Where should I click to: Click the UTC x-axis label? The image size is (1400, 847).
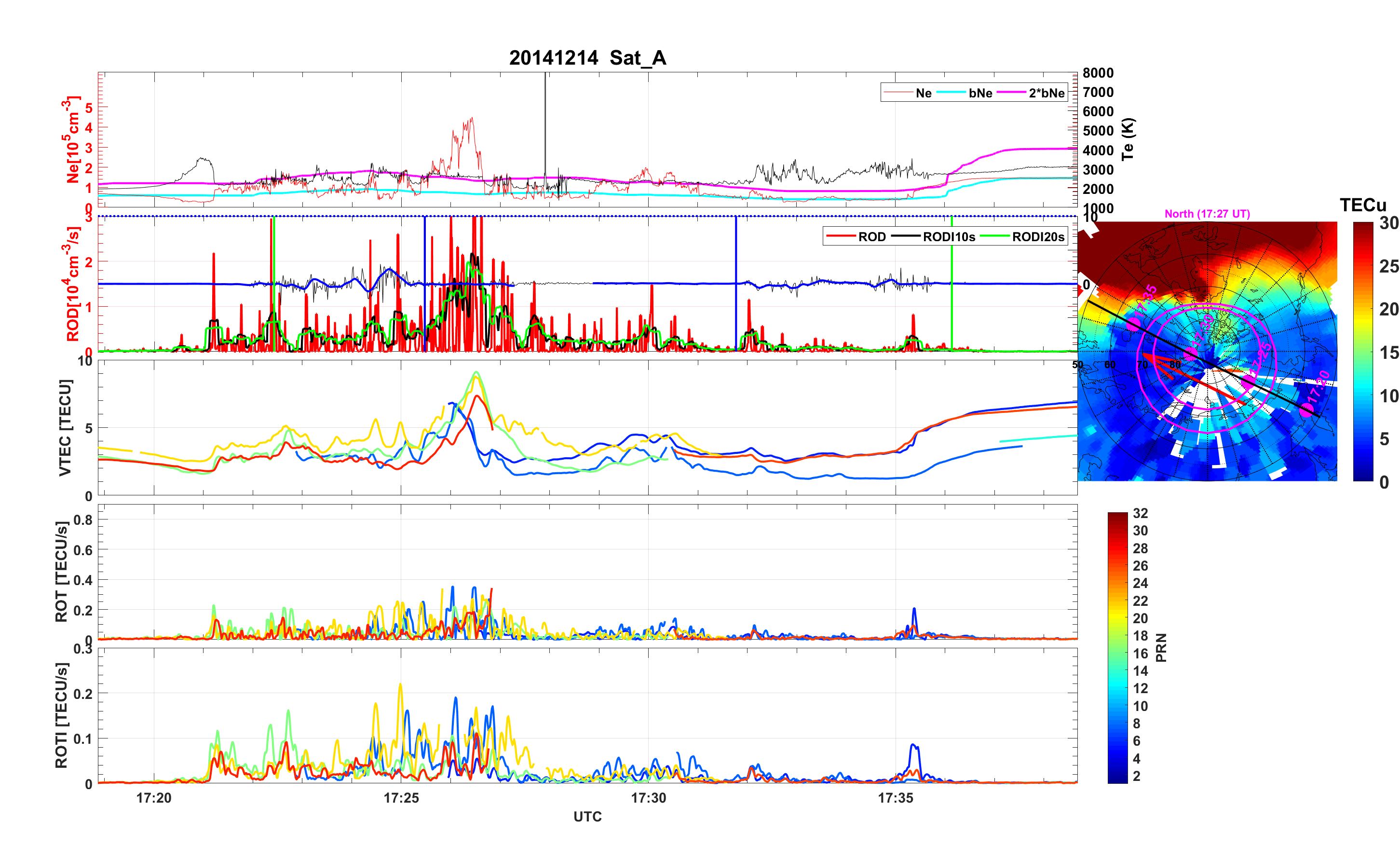587,816
